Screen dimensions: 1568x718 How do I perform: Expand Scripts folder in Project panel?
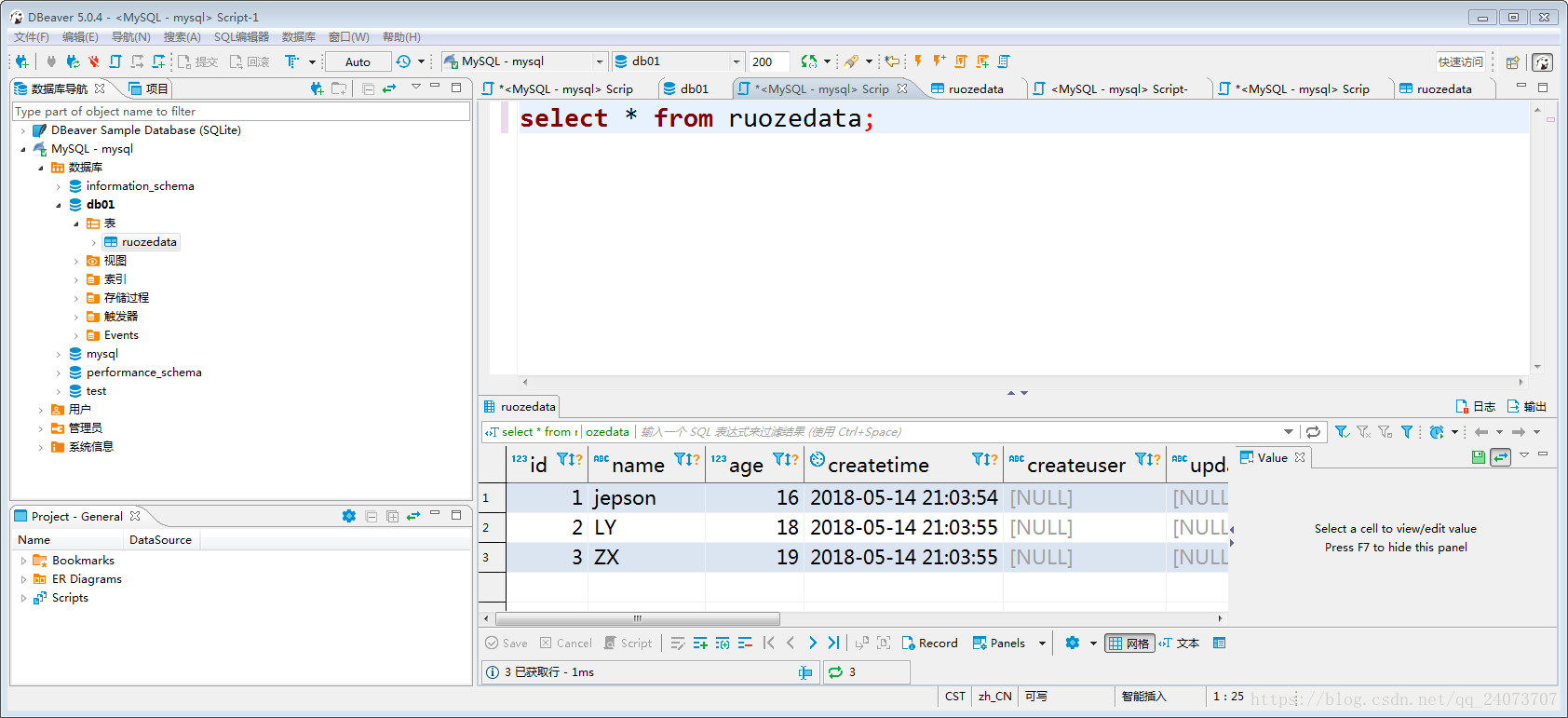coord(23,598)
